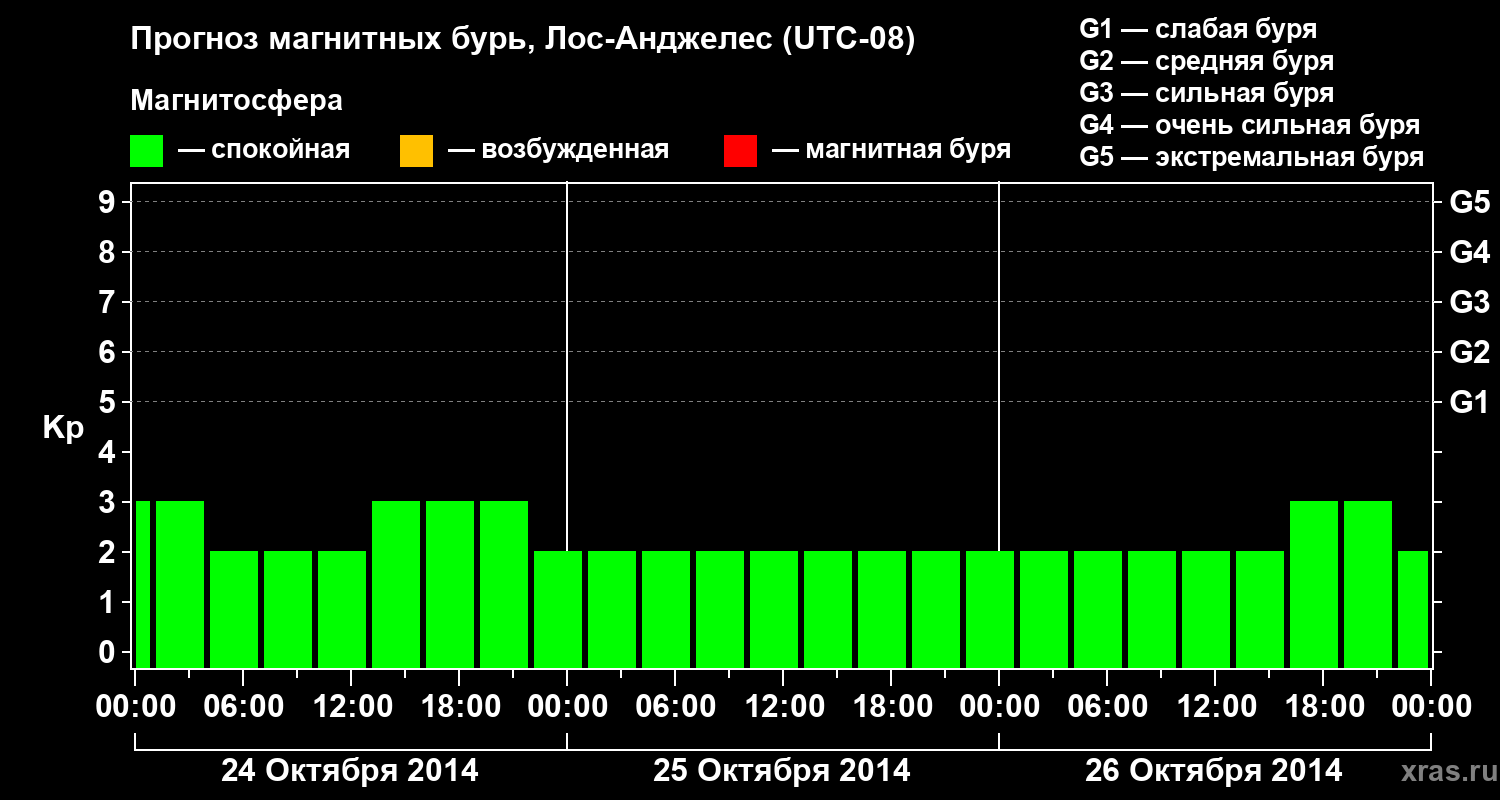Click the narrow first bar at 24 October 00:00
Viewport: 1500px width, 800px height.
pos(142,584)
